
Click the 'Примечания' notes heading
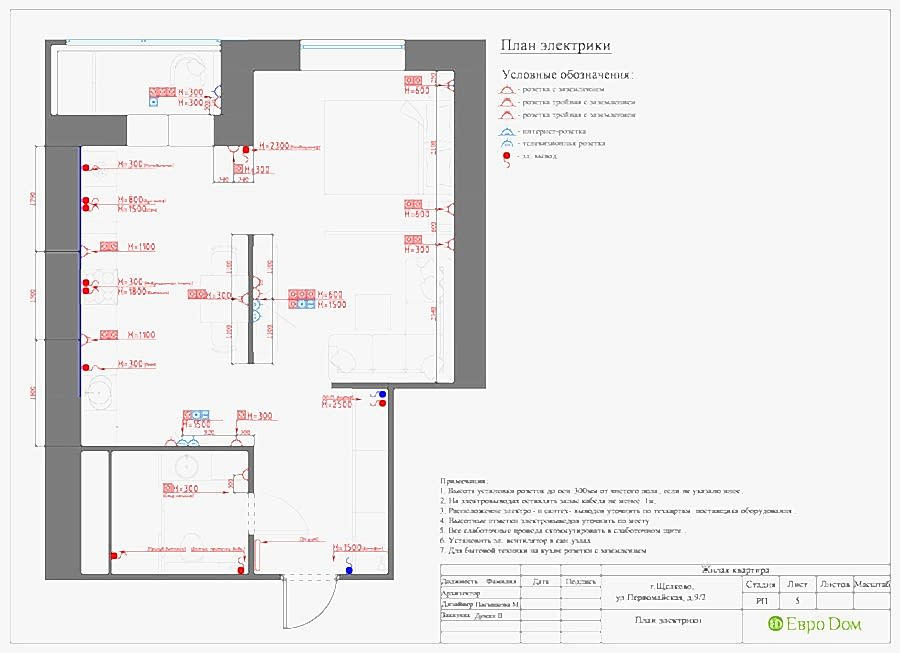click(466, 479)
